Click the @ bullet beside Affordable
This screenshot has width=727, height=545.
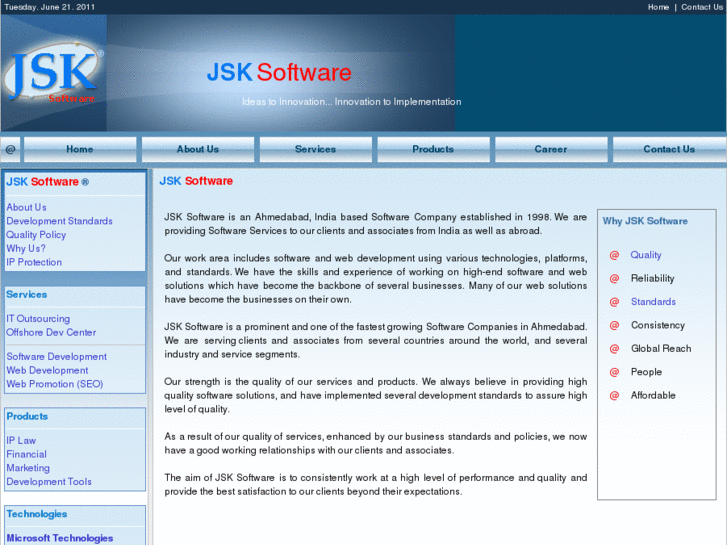614,395
